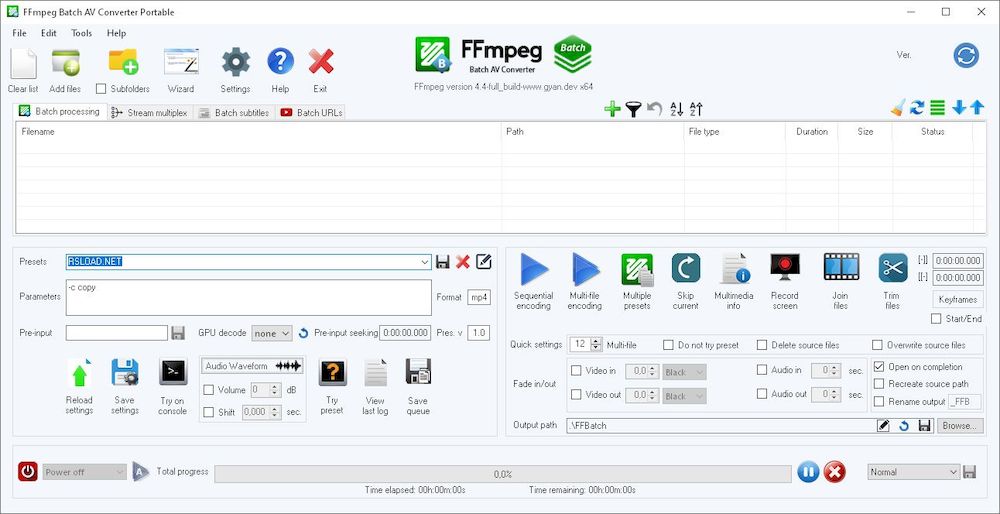This screenshot has width=1000, height=514.
Task: Open the Power off action dropdown
Action: tap(85, 472)
